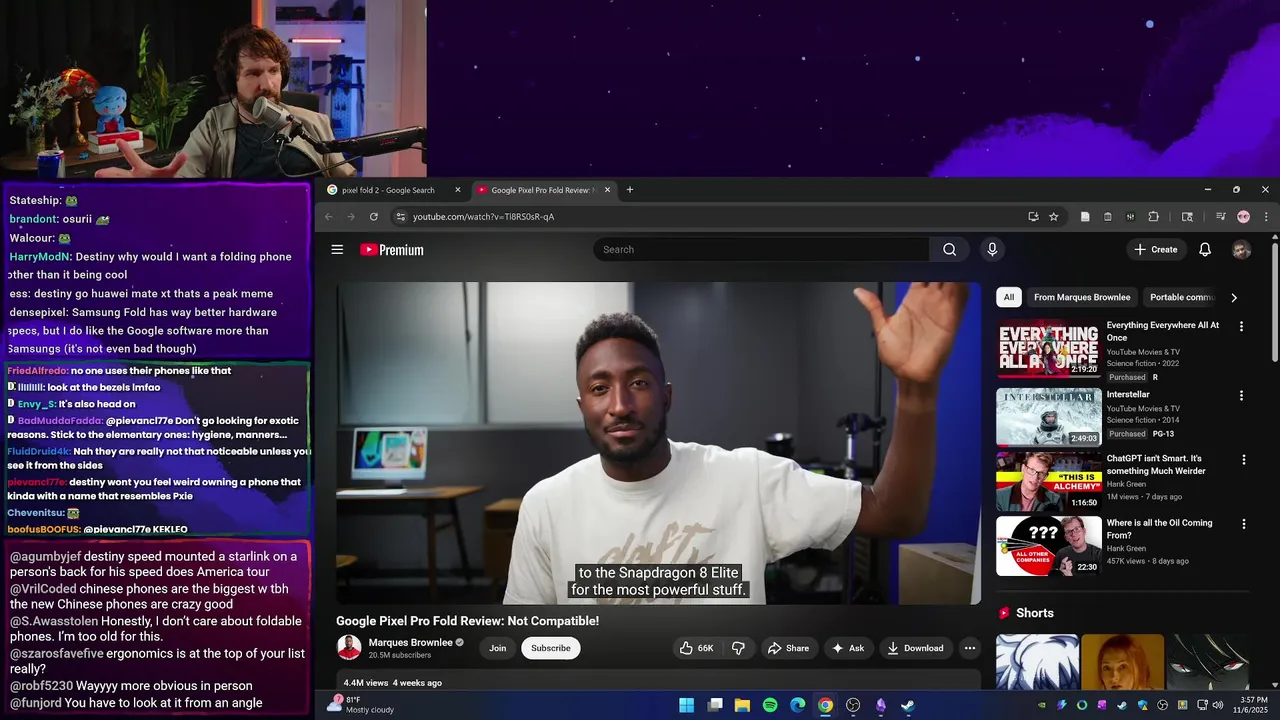Open Where is all the Oil thumbnail
1280x720 pixels.
[x=1048, y=545]
